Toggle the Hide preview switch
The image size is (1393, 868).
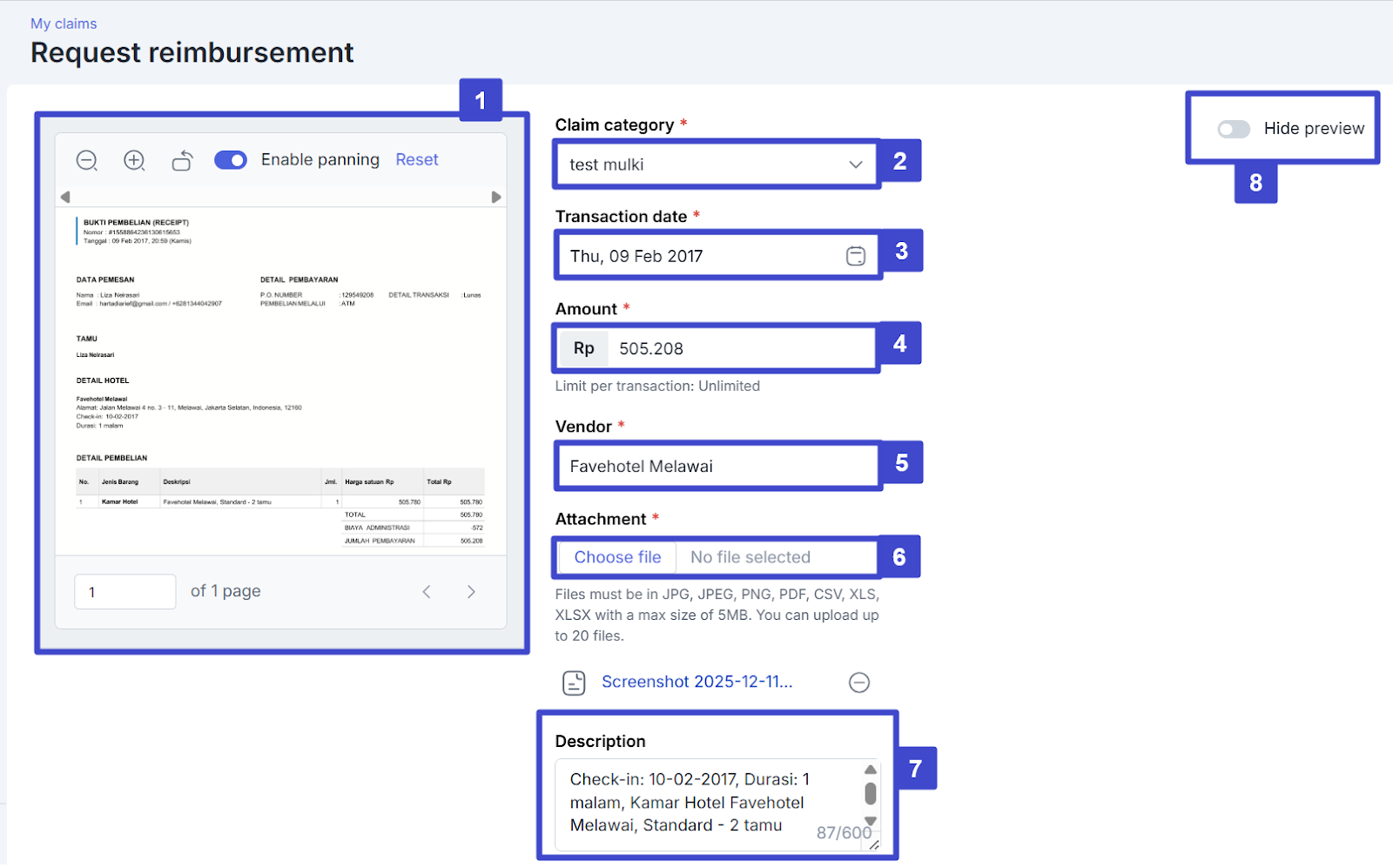tap(1234, 130)
